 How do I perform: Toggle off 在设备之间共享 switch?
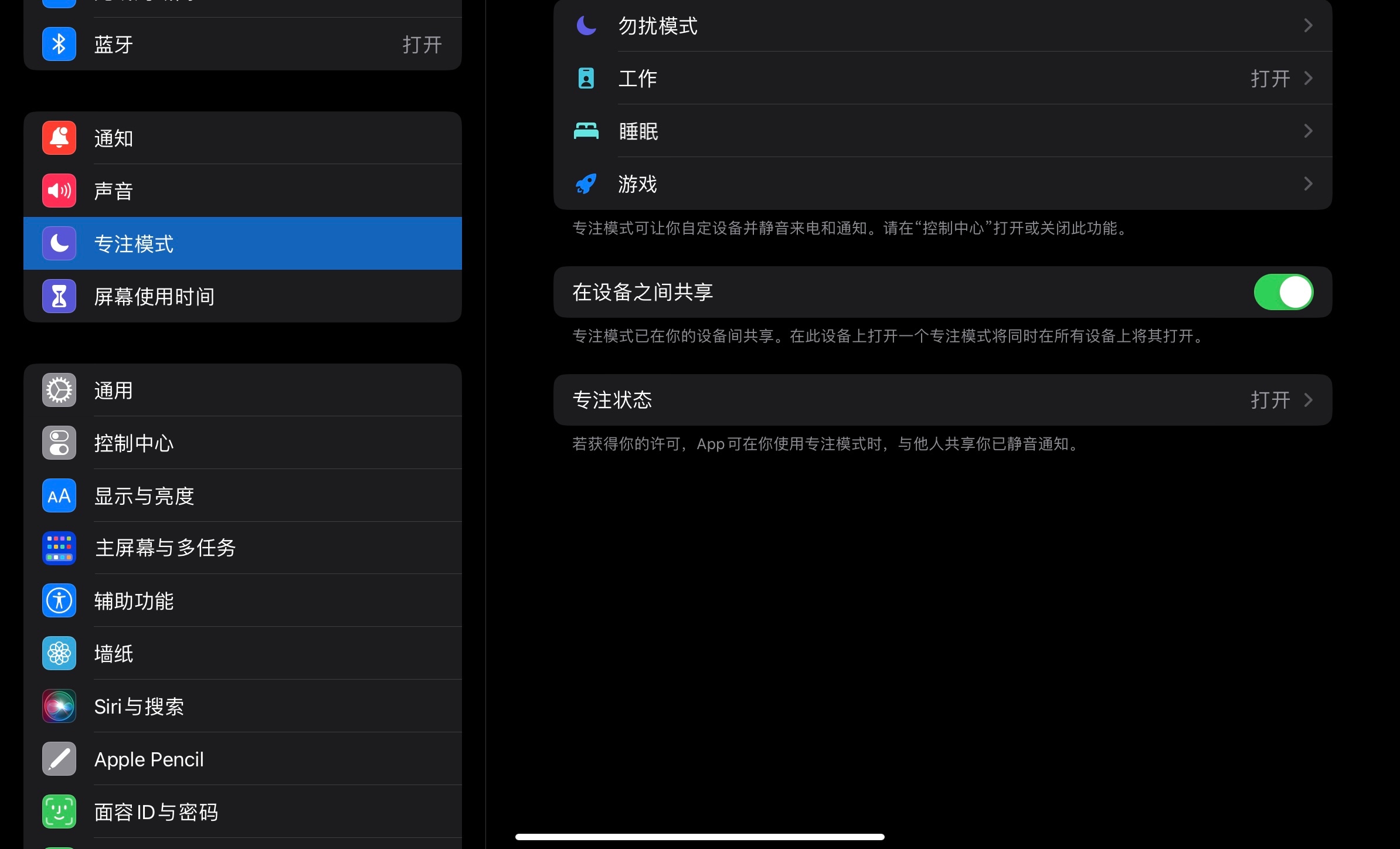[x=1283, y=292]
